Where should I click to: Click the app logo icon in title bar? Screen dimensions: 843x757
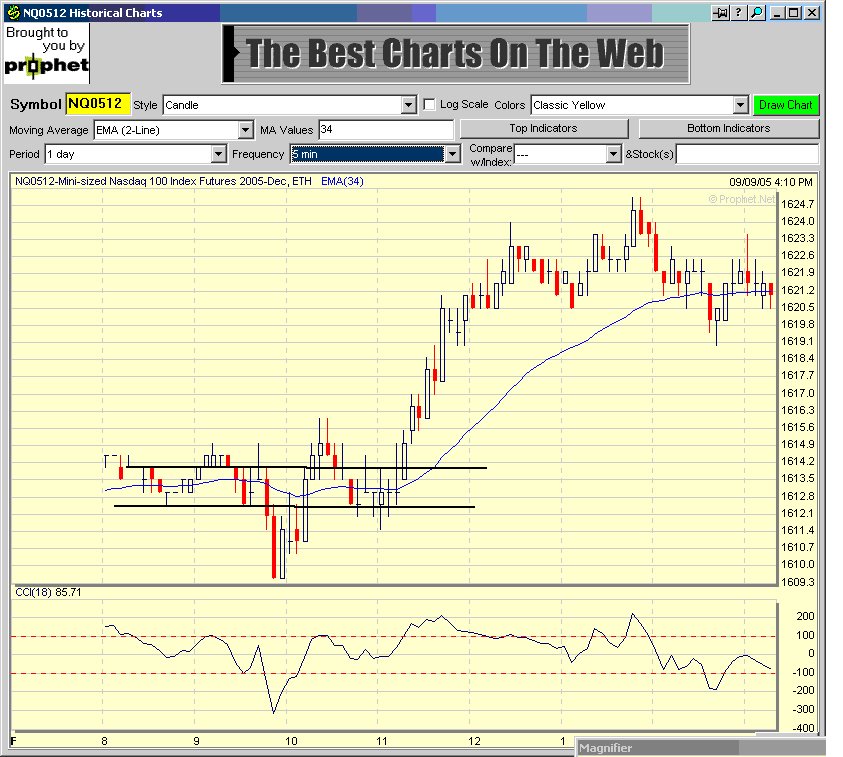tap(14, 12)
